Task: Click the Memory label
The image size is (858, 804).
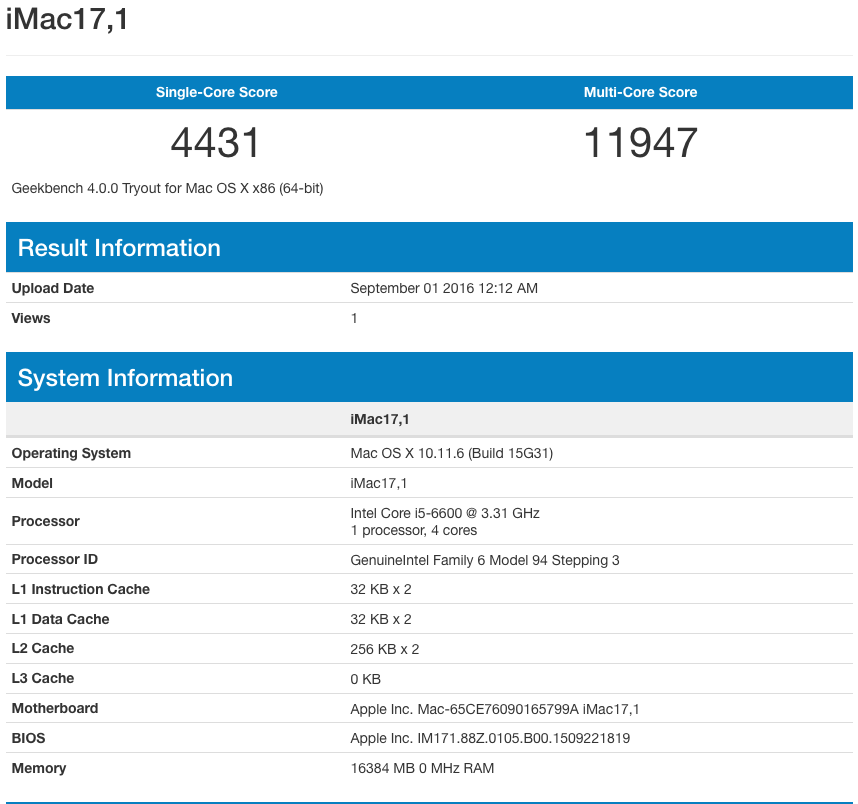Action: [39, 768]
